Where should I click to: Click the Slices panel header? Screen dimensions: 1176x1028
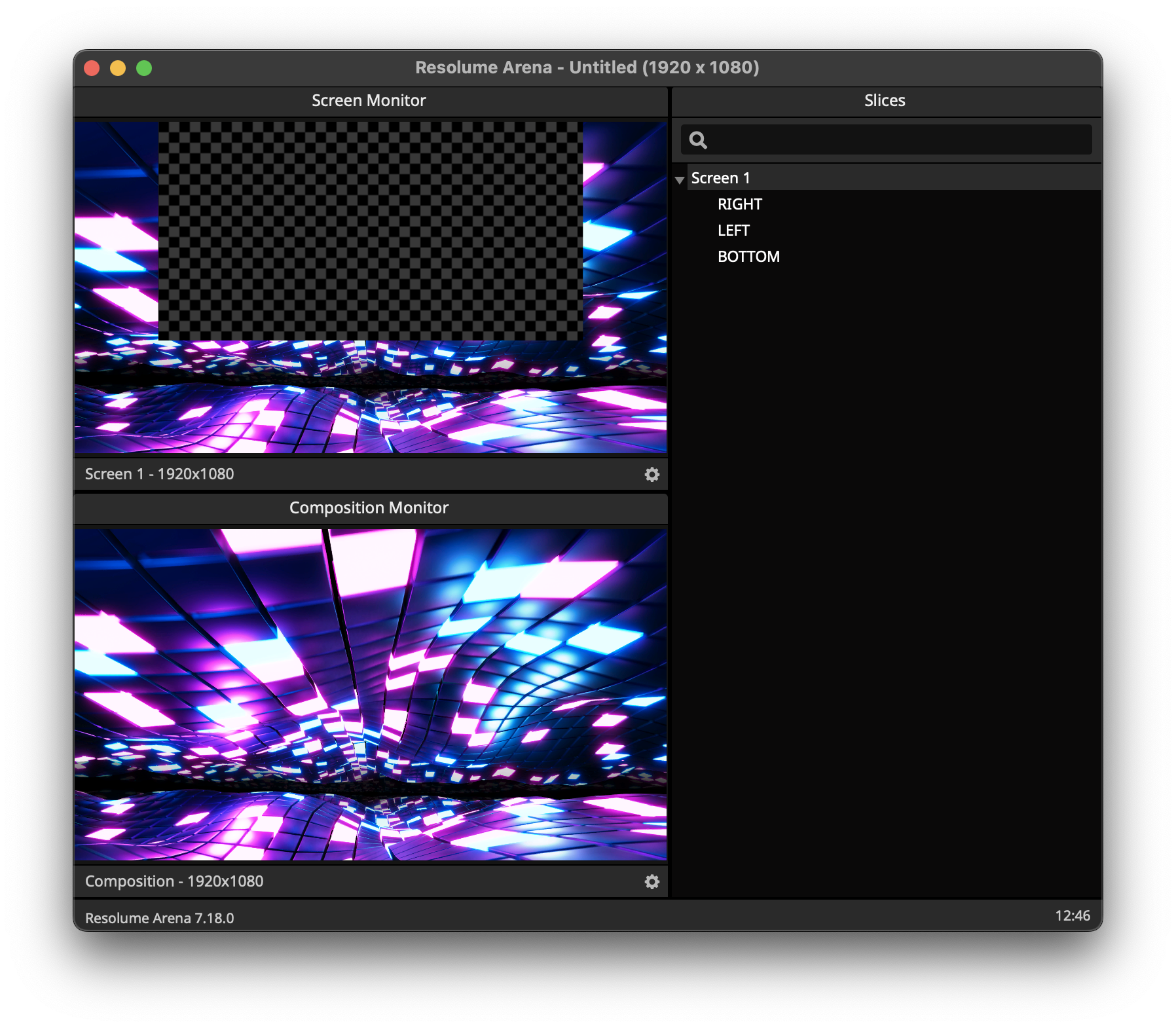tap(884, 101)
